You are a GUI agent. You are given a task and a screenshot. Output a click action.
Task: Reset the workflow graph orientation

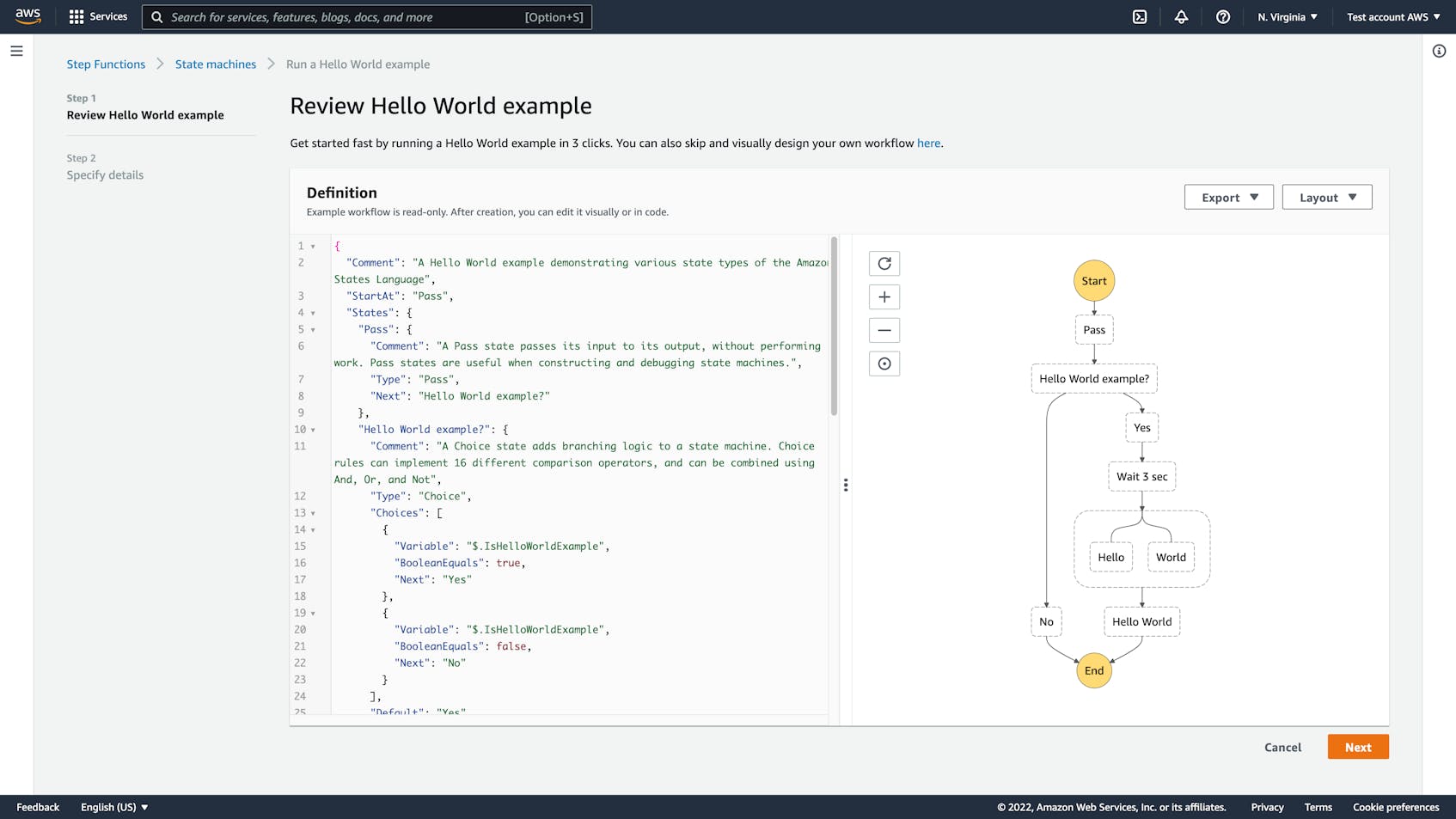click(884, 263)
